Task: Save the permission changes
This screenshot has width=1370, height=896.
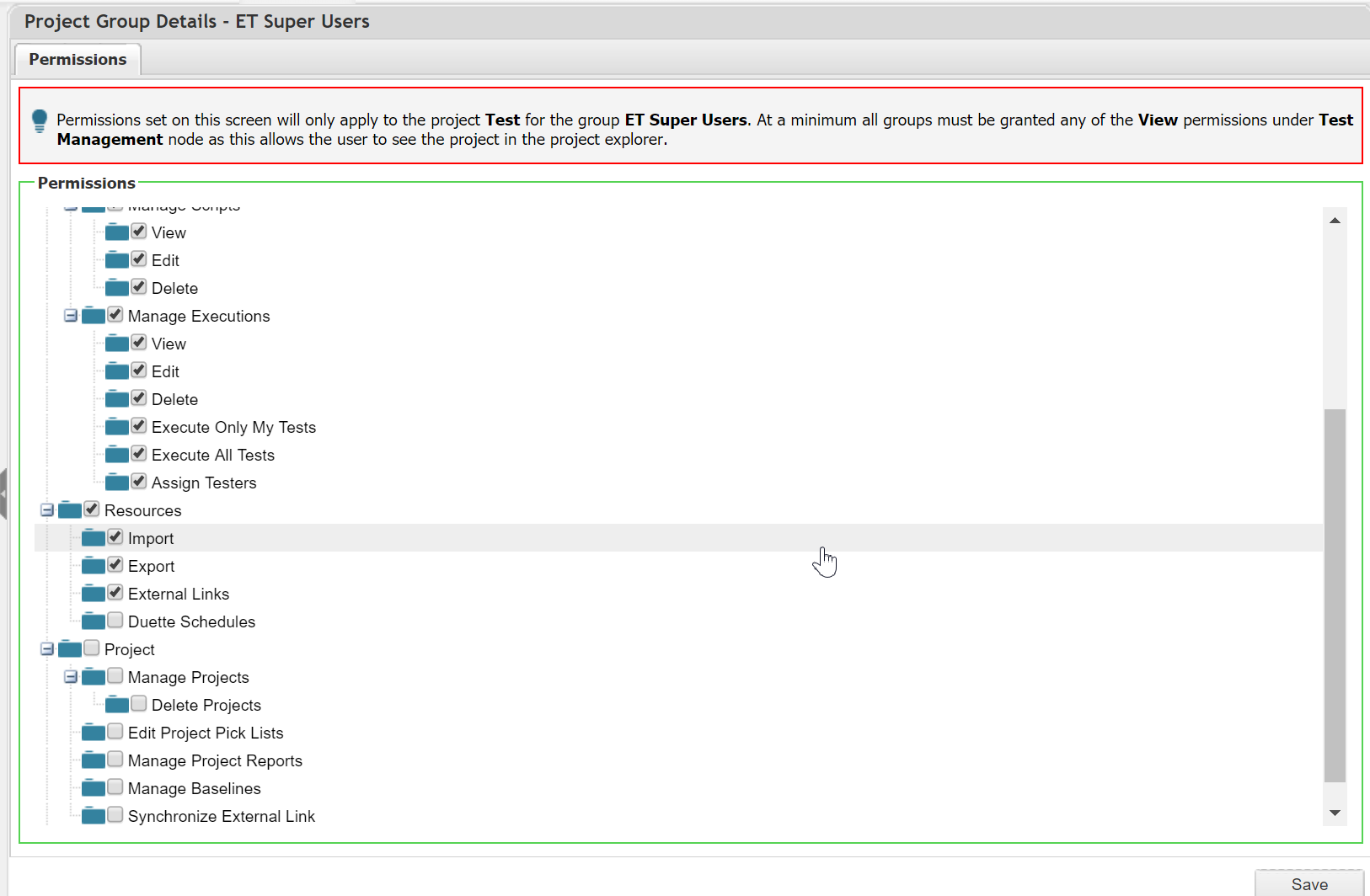Action: pos(1308,884)
